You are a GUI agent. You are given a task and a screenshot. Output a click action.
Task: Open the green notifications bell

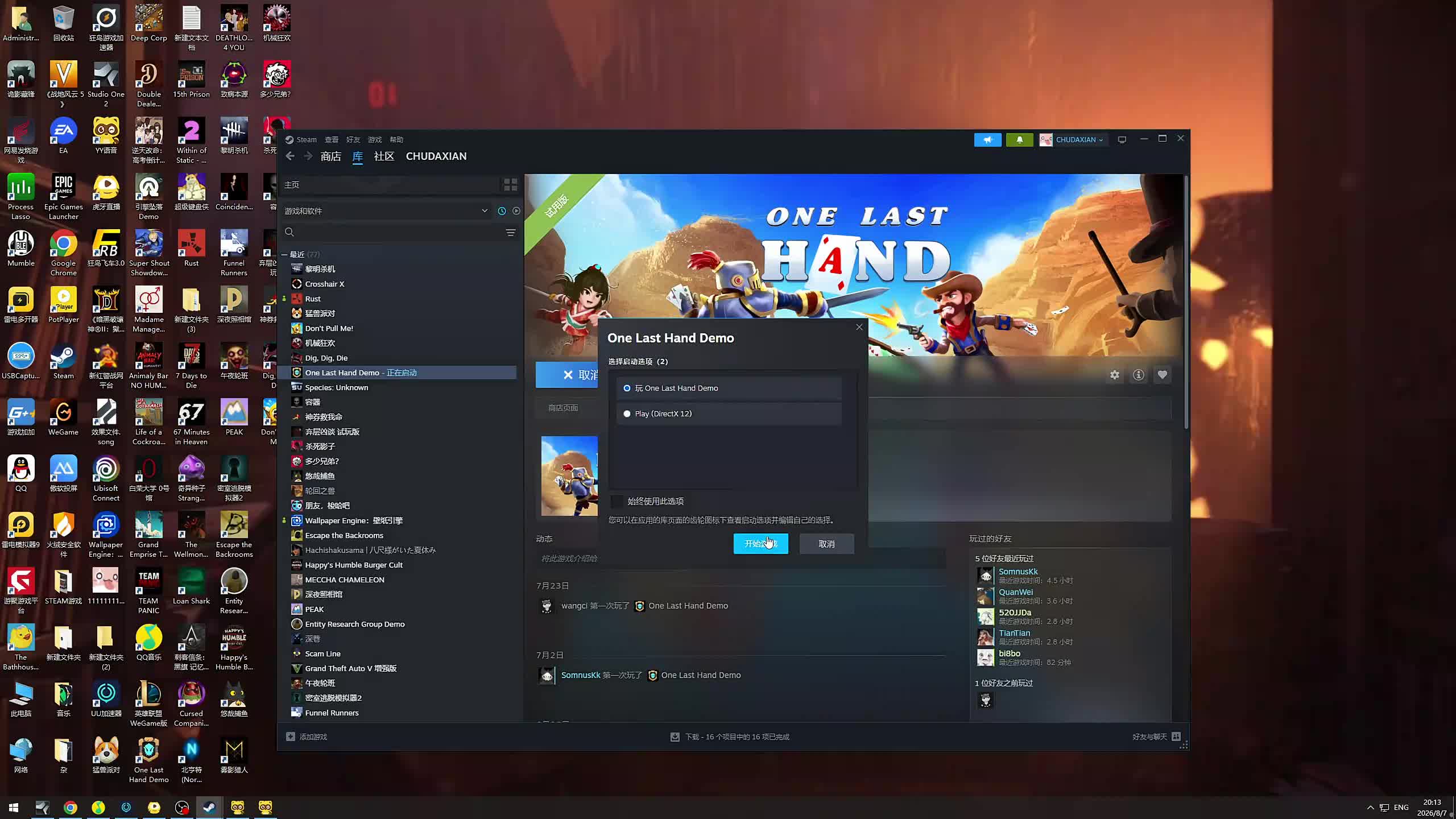(x=1019, y=140)
